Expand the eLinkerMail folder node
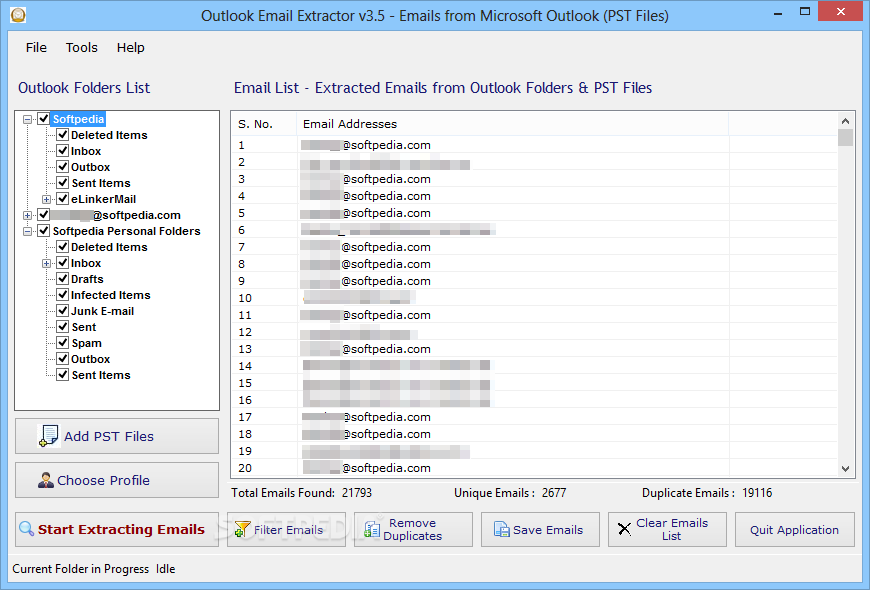This screenshot has width=870, height=590. [x=46, y=199]
